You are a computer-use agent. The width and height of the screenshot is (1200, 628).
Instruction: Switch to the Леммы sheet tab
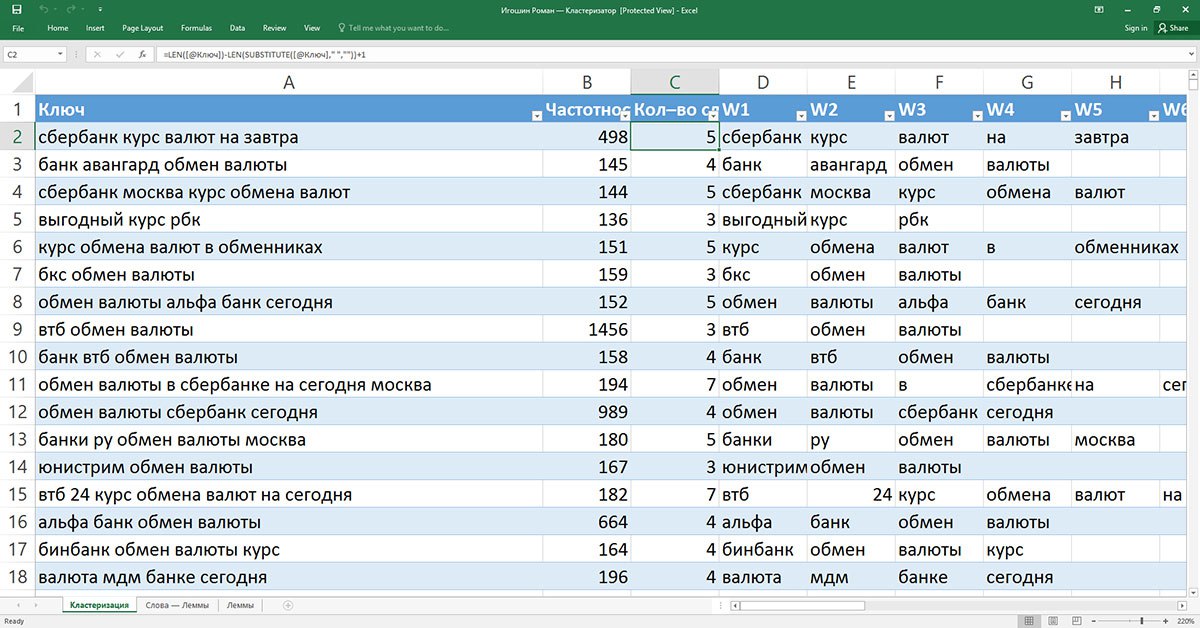pos(240,605)
